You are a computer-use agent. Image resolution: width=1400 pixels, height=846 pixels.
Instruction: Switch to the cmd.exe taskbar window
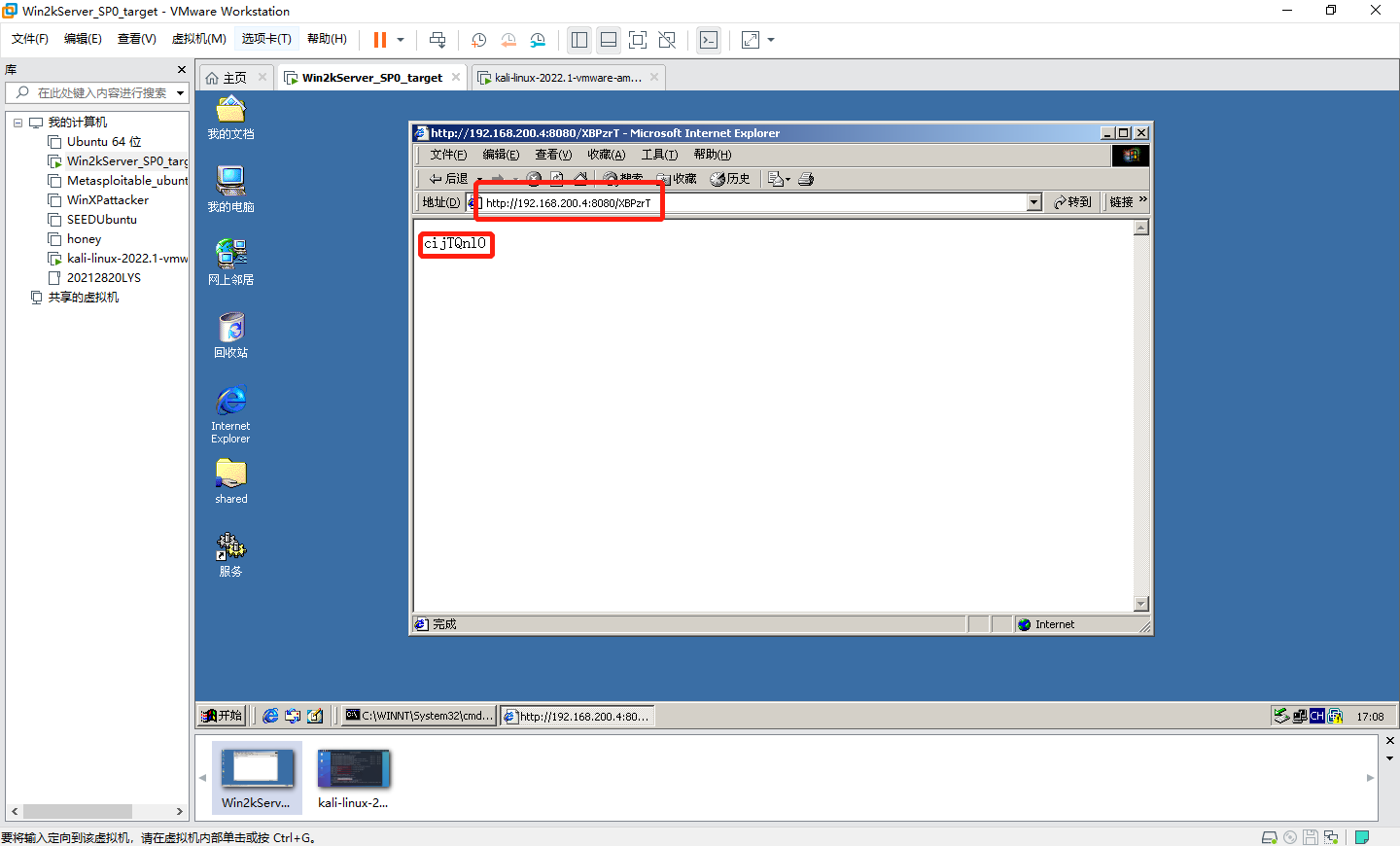point(419,716)
